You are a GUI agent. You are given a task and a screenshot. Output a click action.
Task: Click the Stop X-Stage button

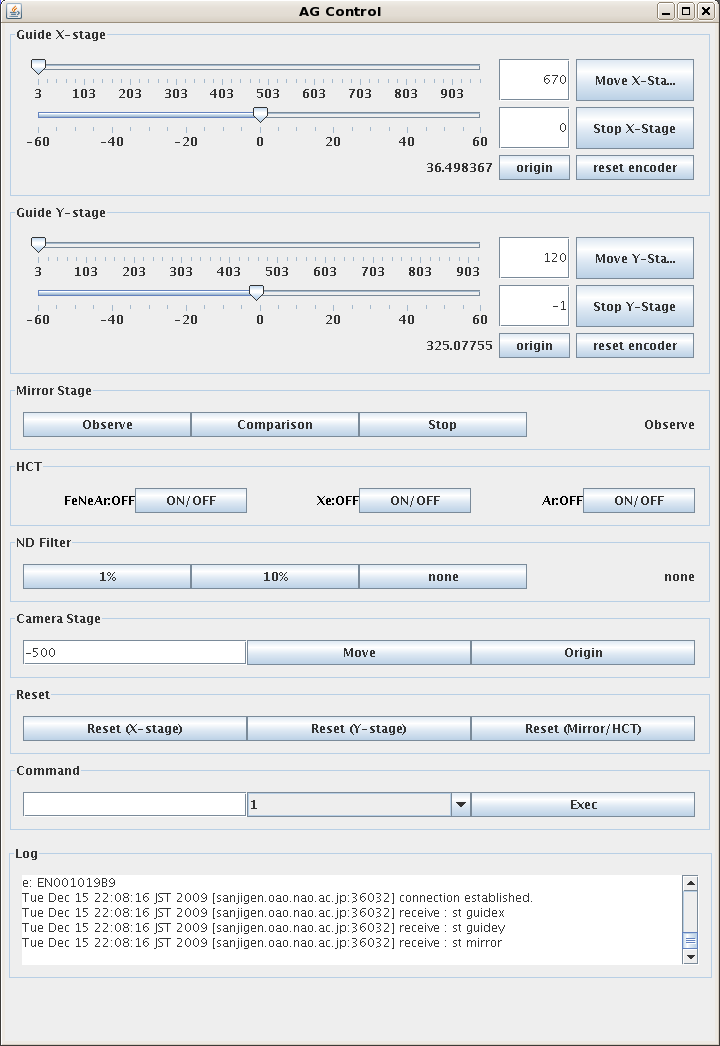pos(635,128)
